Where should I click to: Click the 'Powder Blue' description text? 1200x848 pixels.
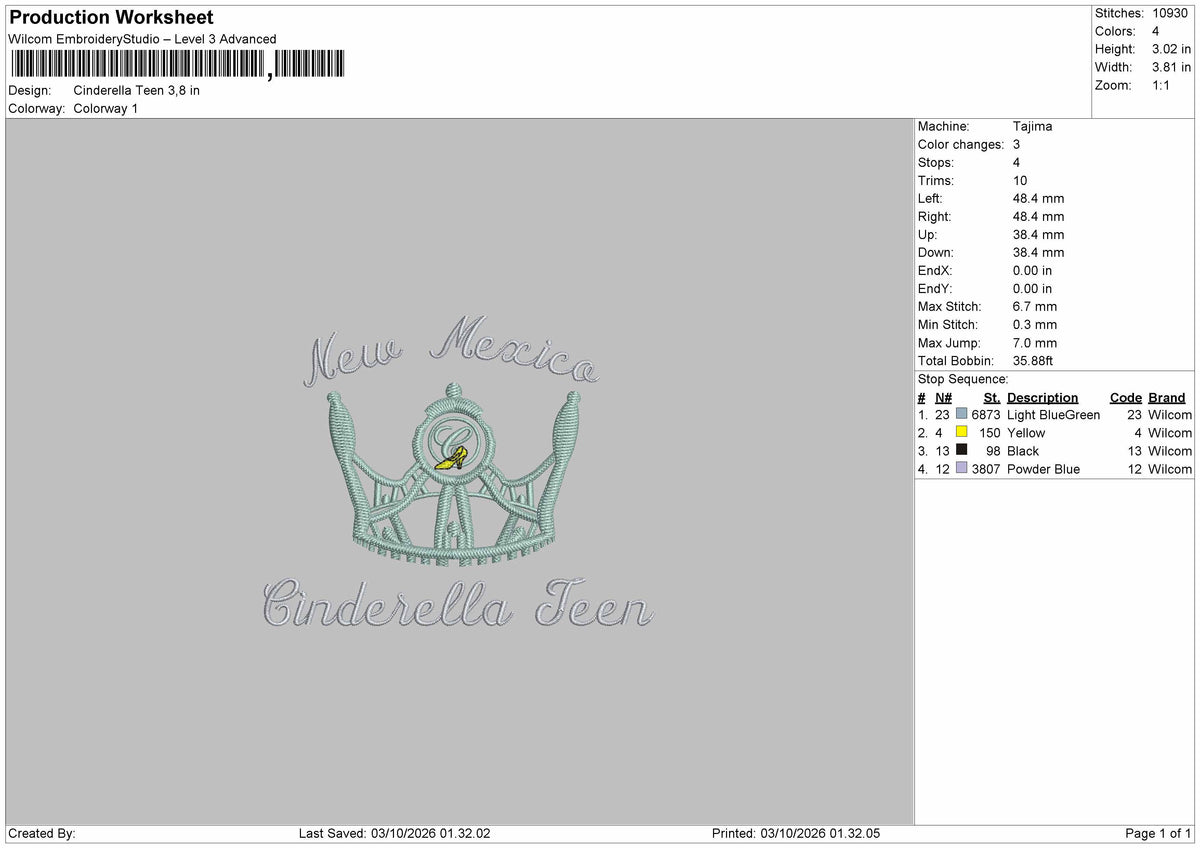(1044, 469)
